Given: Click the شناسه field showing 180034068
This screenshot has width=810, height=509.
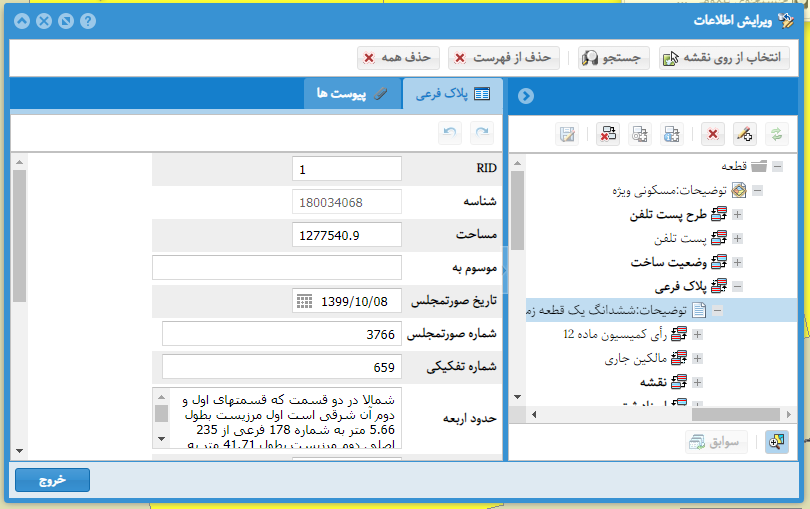Looking at the screenshot, I should 347,202.
